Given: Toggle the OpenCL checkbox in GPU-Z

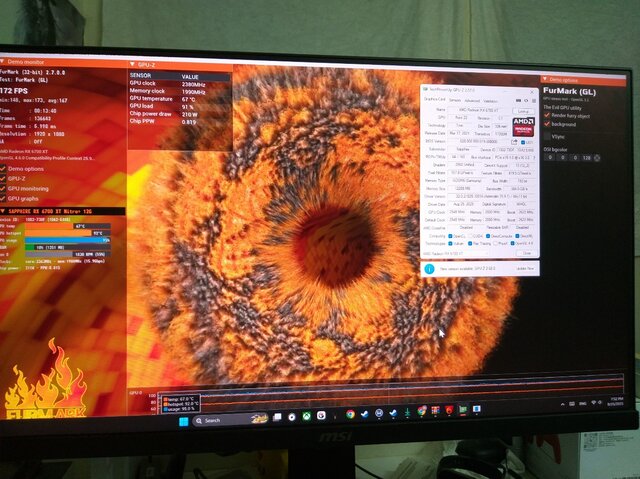Looking at the screenshot, I should tap(450, 236).
